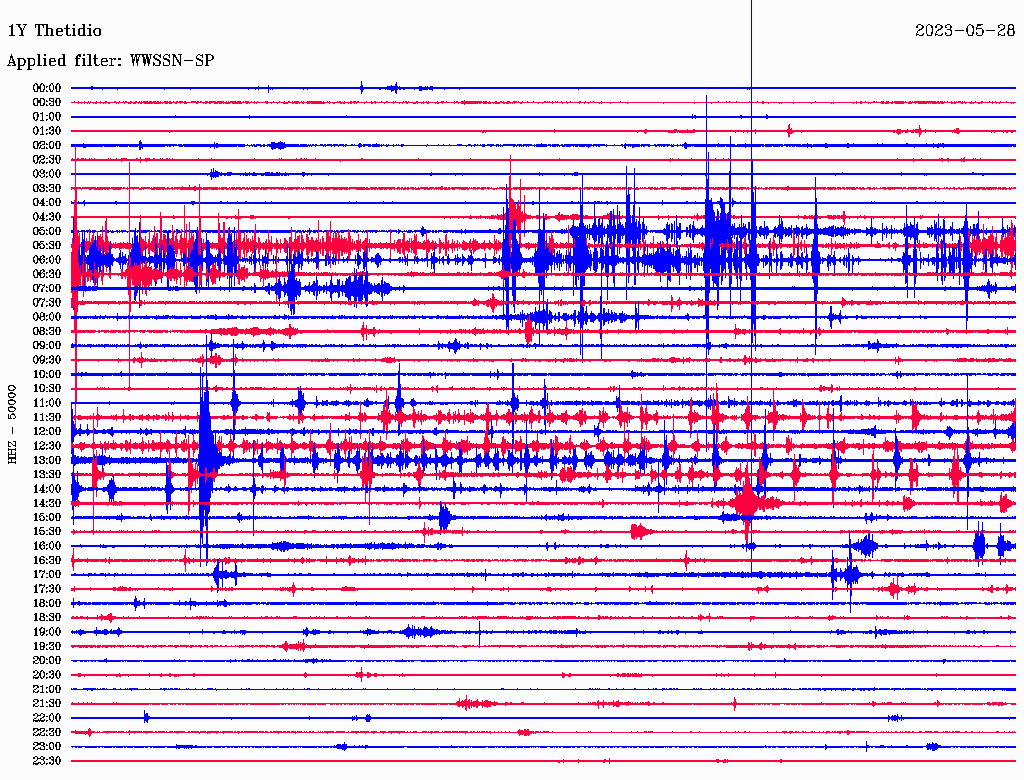This screenshot has height=780, width=1024.
Task: Click the HHZ - 50000 axis label
Action: click(12, 424)
